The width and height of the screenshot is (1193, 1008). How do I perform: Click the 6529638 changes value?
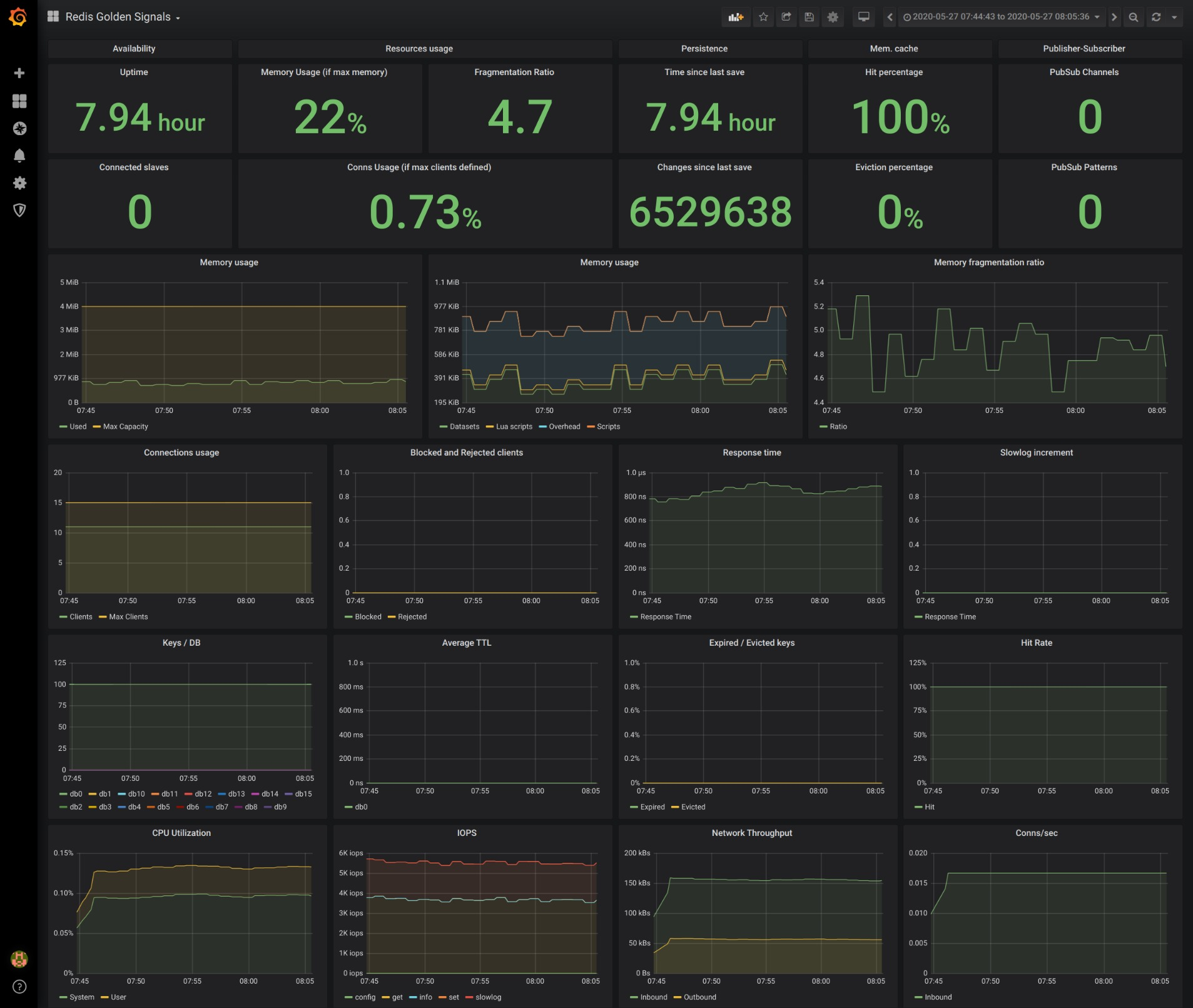coord(710,211)
